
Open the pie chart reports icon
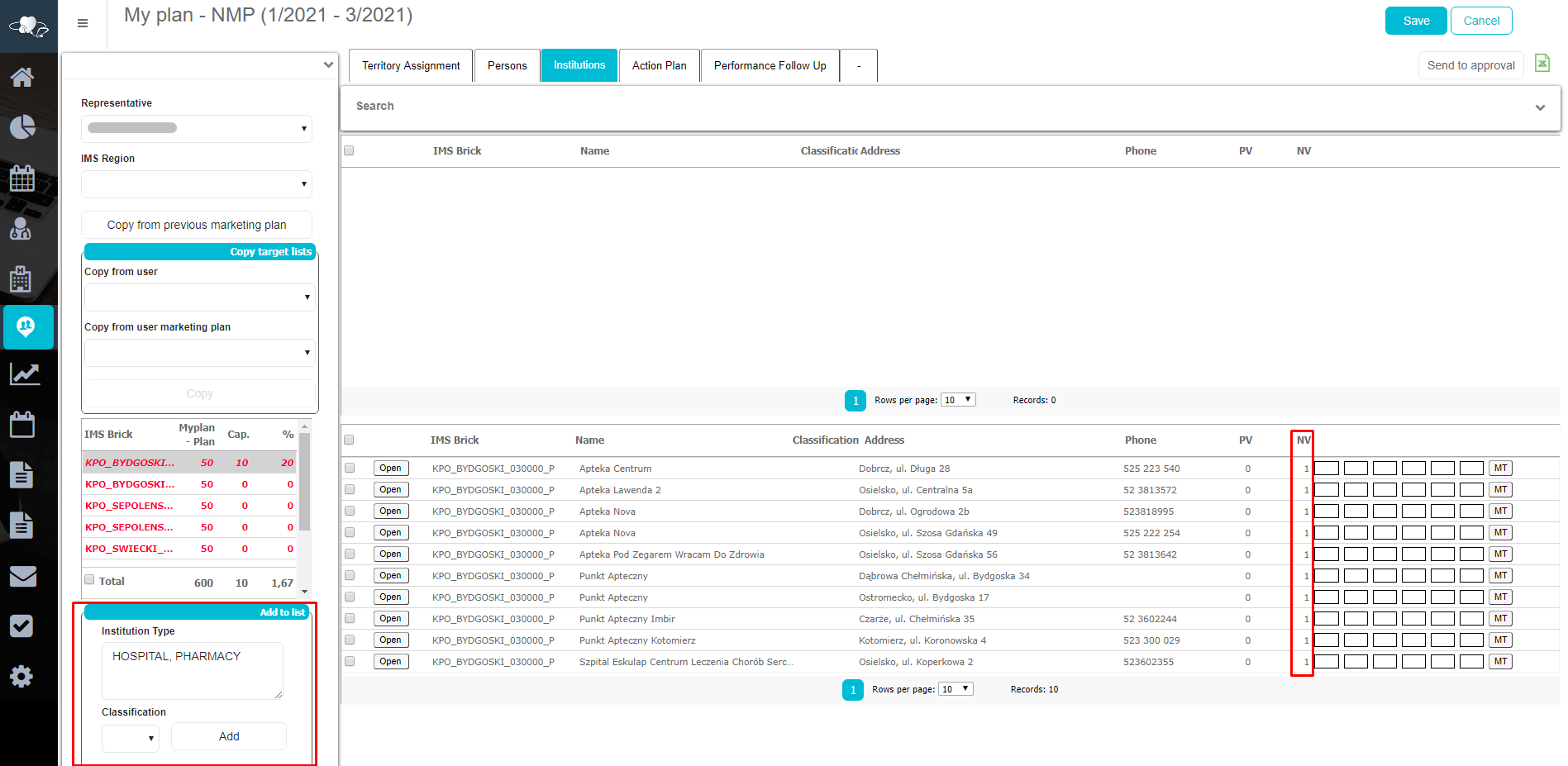click(22, 126)
